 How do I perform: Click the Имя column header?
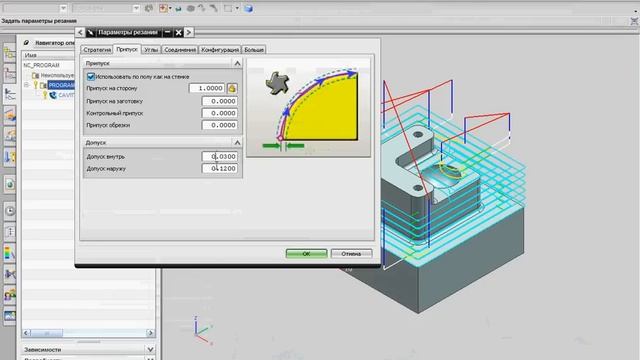[x=48, y=55]
